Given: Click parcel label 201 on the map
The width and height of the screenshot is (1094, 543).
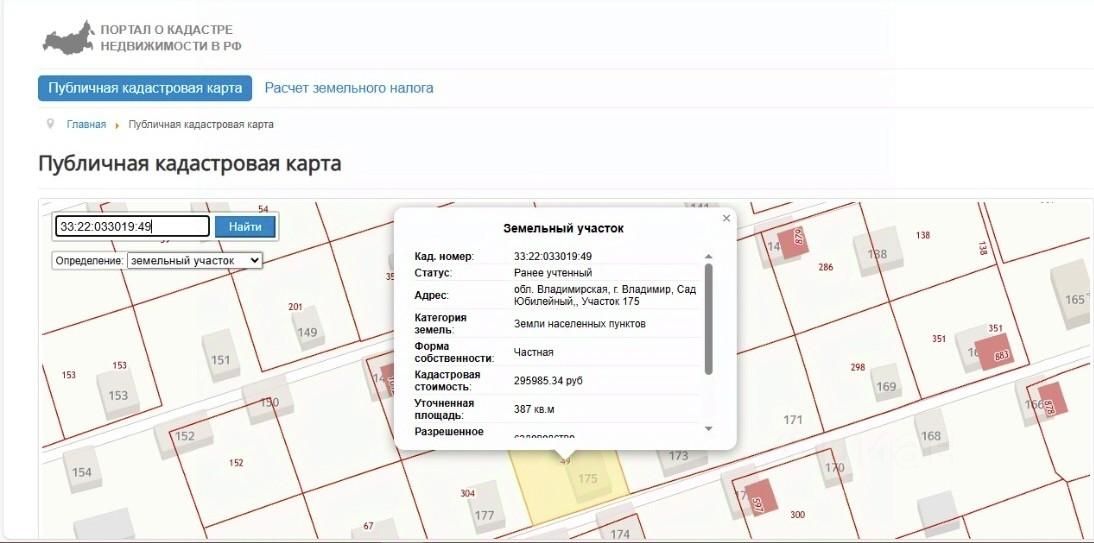Looking at the screenshot, I should pyautogui.click(x=295, y=306).
